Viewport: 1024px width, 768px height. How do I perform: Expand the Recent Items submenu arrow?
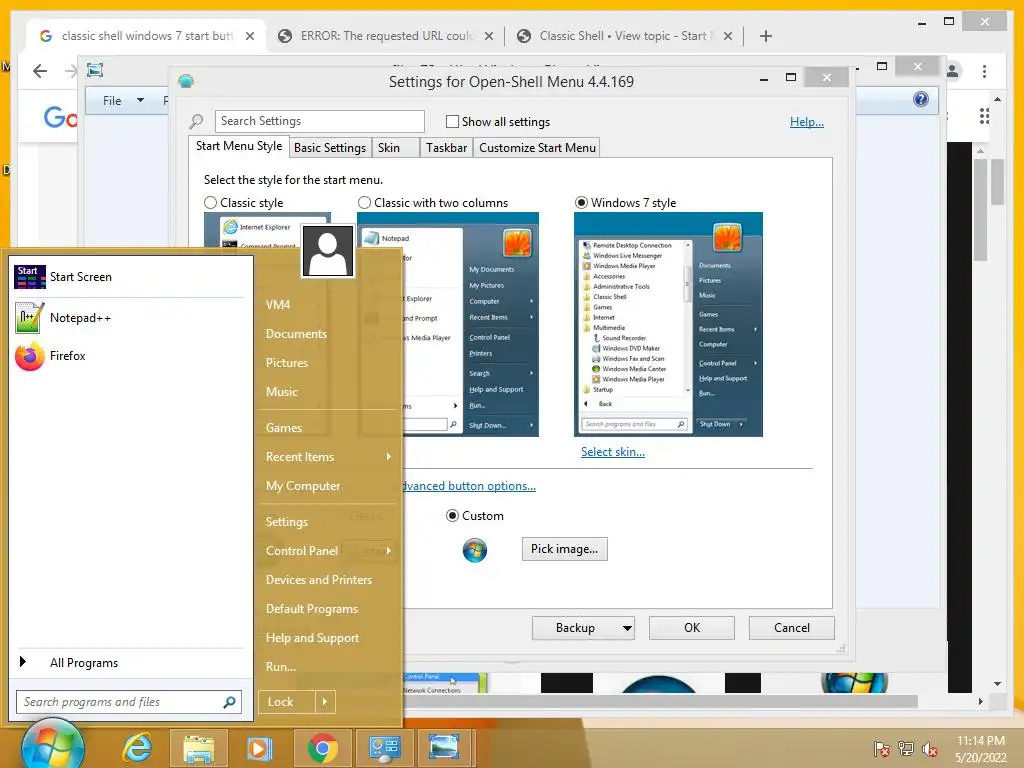click(389, 456)
